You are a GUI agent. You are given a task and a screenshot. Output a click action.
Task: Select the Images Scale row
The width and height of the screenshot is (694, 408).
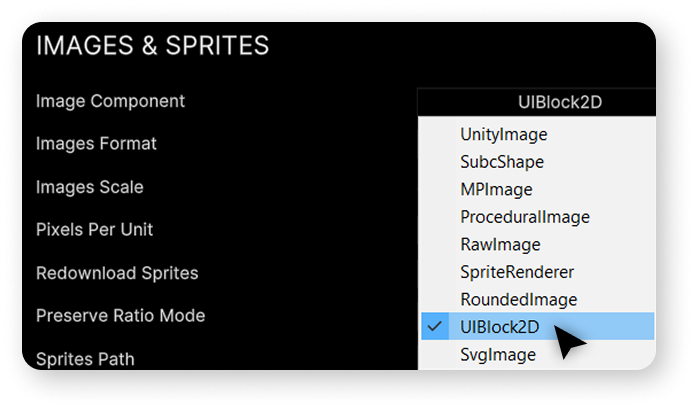[x=90, y=187]
